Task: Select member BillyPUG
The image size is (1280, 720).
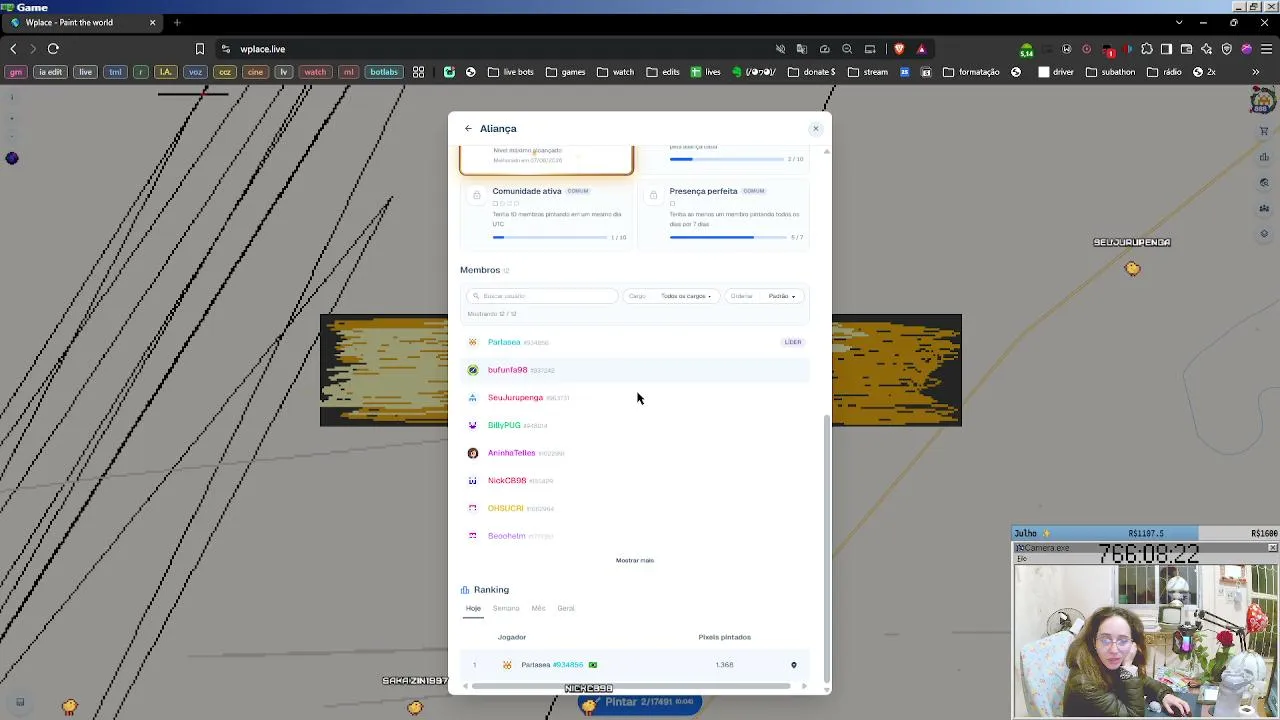Action: 635,425
